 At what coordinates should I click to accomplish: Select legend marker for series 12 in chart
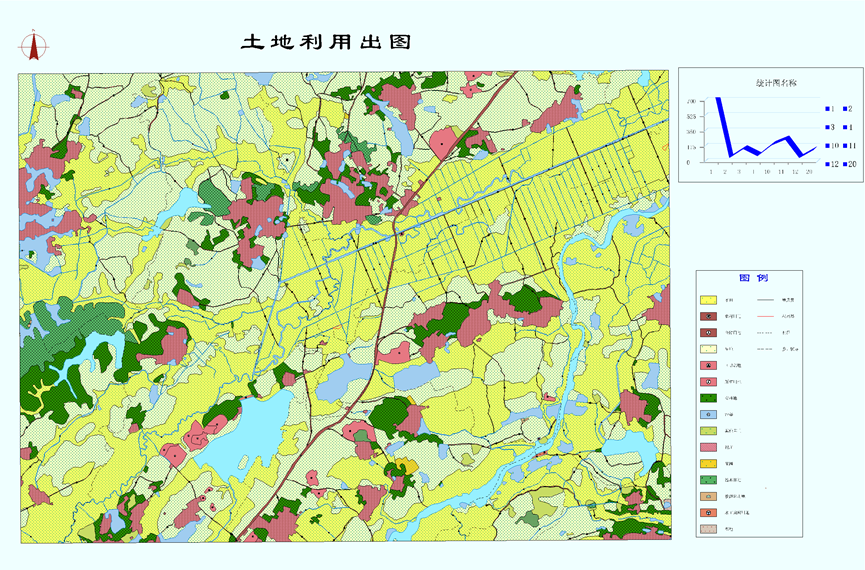coord(827,164)
